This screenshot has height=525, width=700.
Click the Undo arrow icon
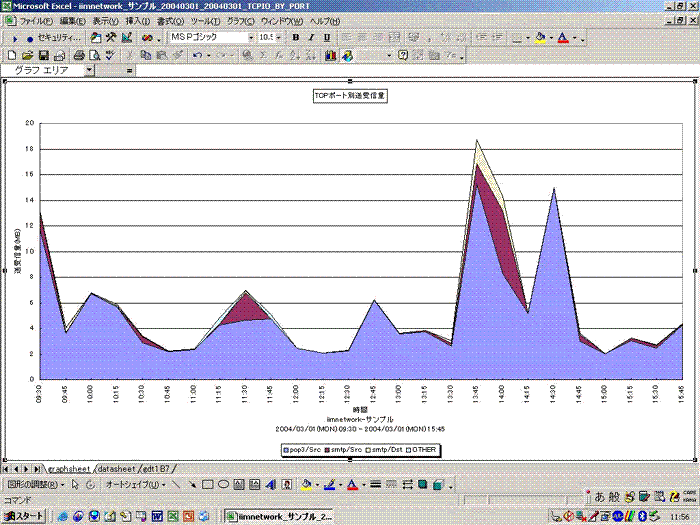[x=197, y=54]
